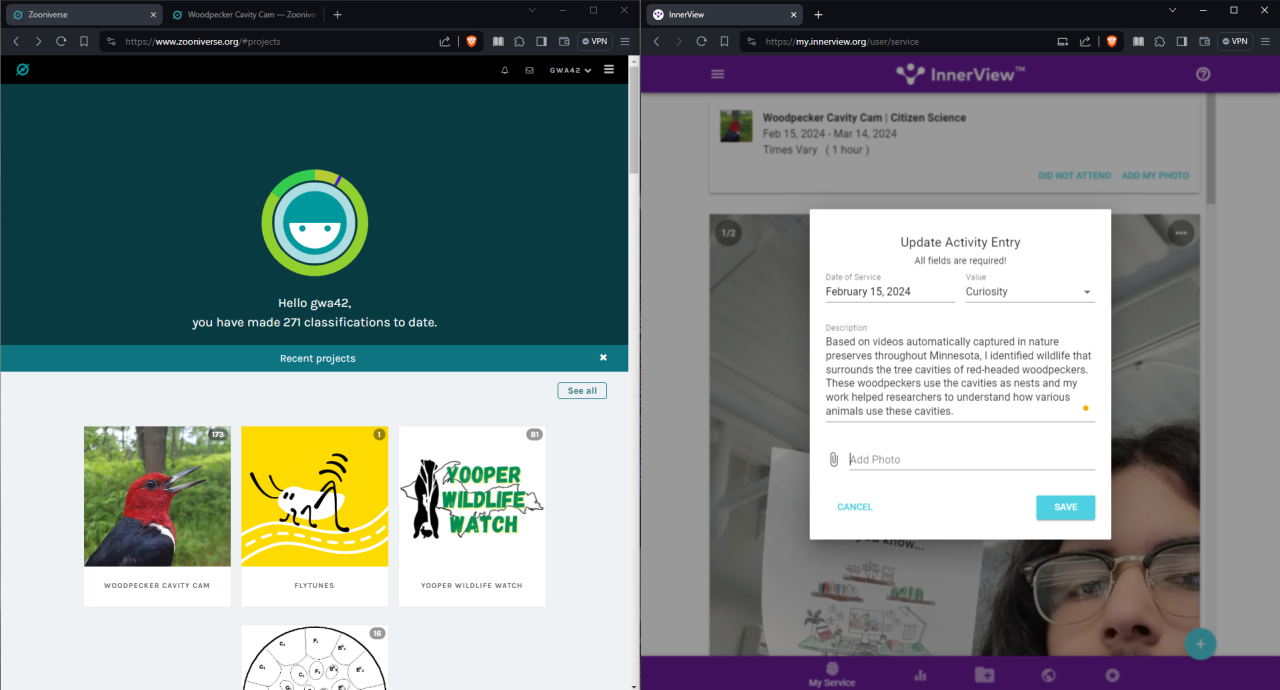This screenshot has width=1280, height=690.
Task: Open the Zooniverse hamburger menu
Action: pyautogui.click(x=609, y=70)
